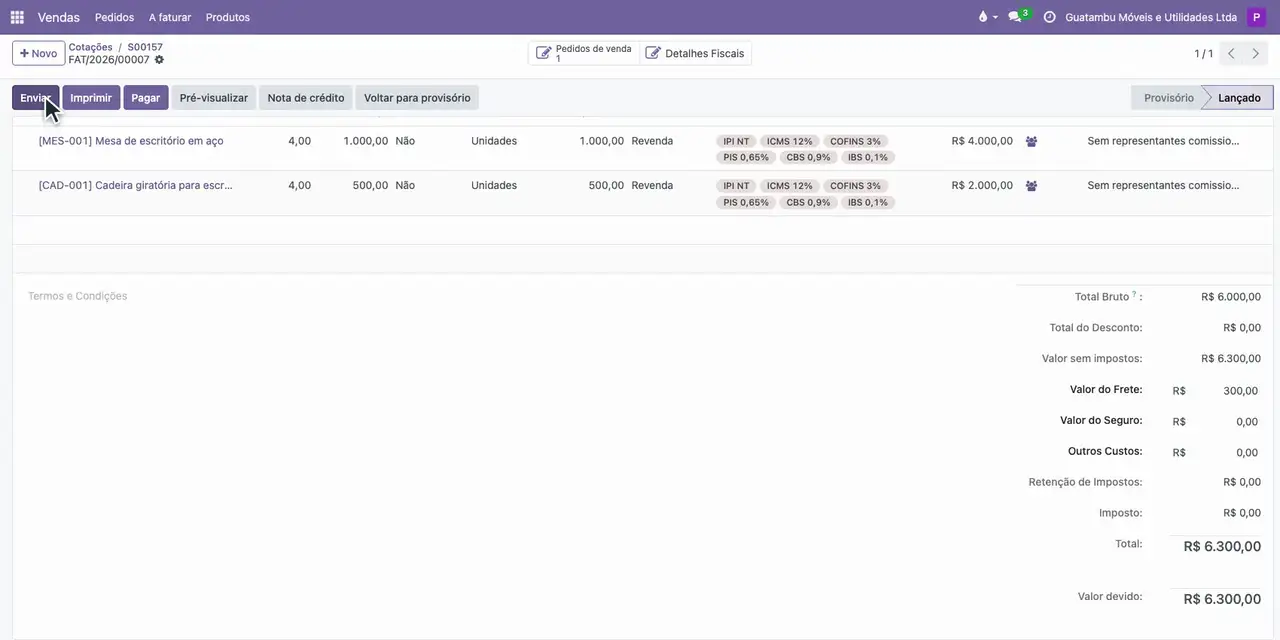
Task: Click the Total Bruto help question mark
Action: coord(1134,294)
